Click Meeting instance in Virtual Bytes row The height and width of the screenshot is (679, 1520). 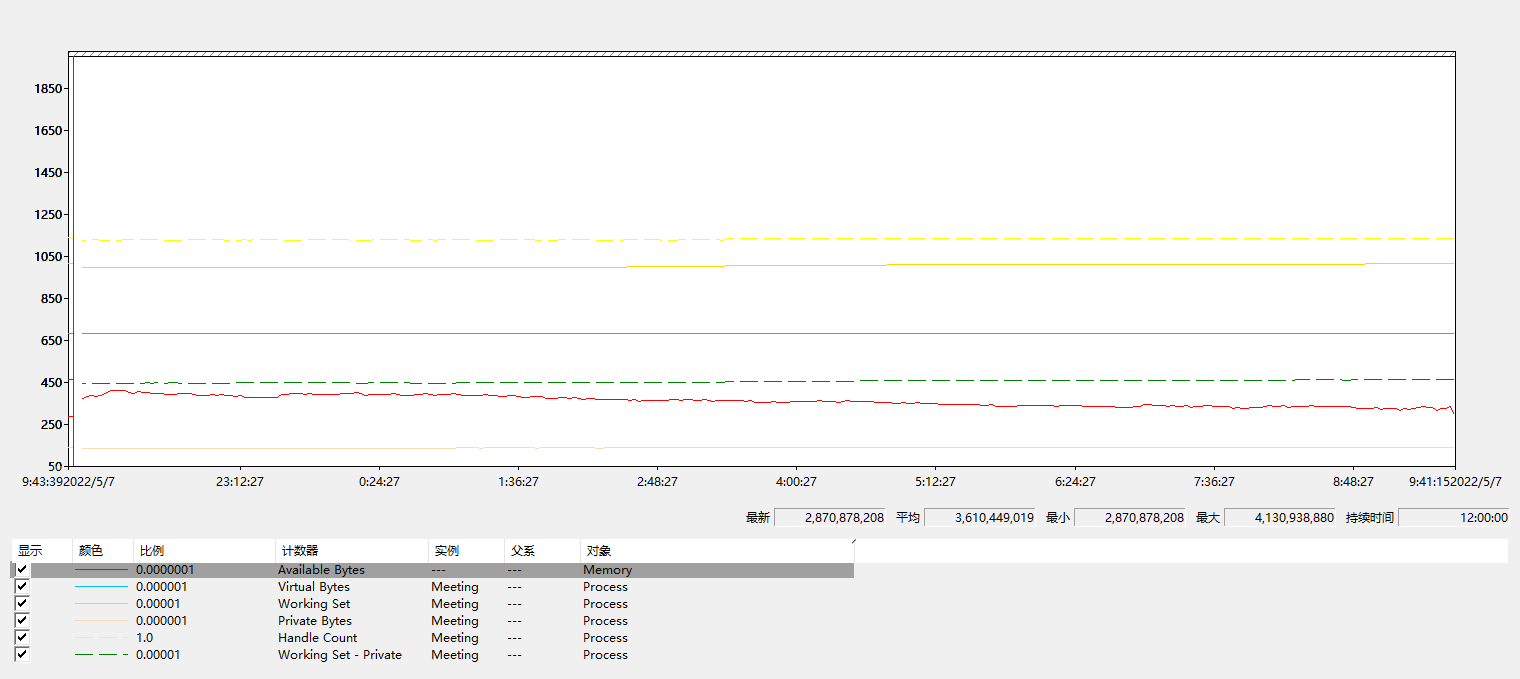[455, 587]
